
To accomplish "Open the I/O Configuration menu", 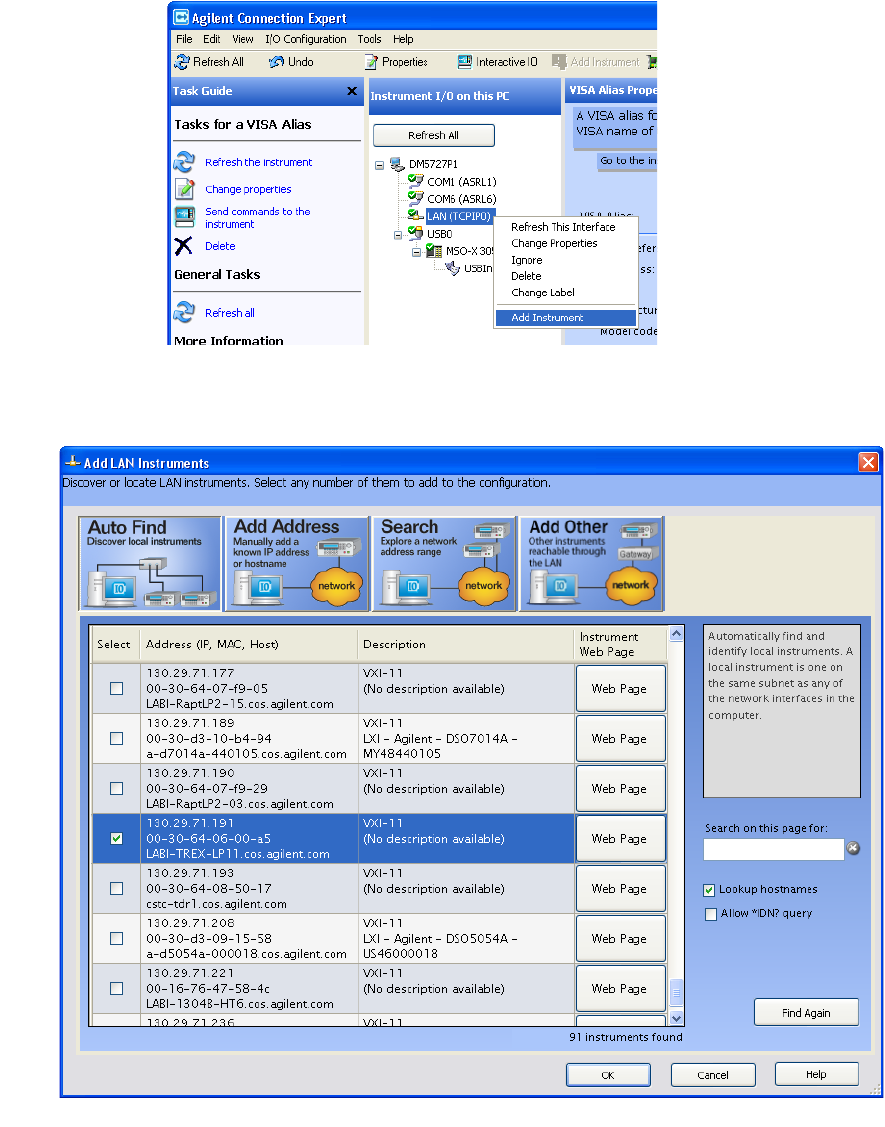I will click(x=306, y=39).
